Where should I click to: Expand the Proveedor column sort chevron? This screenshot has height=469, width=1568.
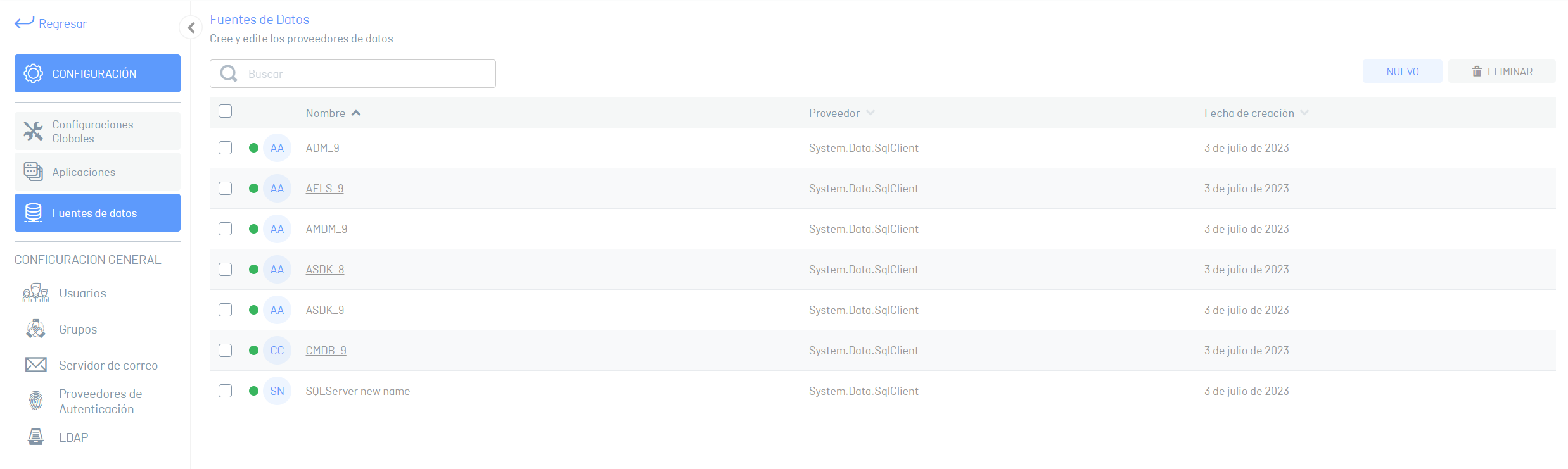click(870, 113)
